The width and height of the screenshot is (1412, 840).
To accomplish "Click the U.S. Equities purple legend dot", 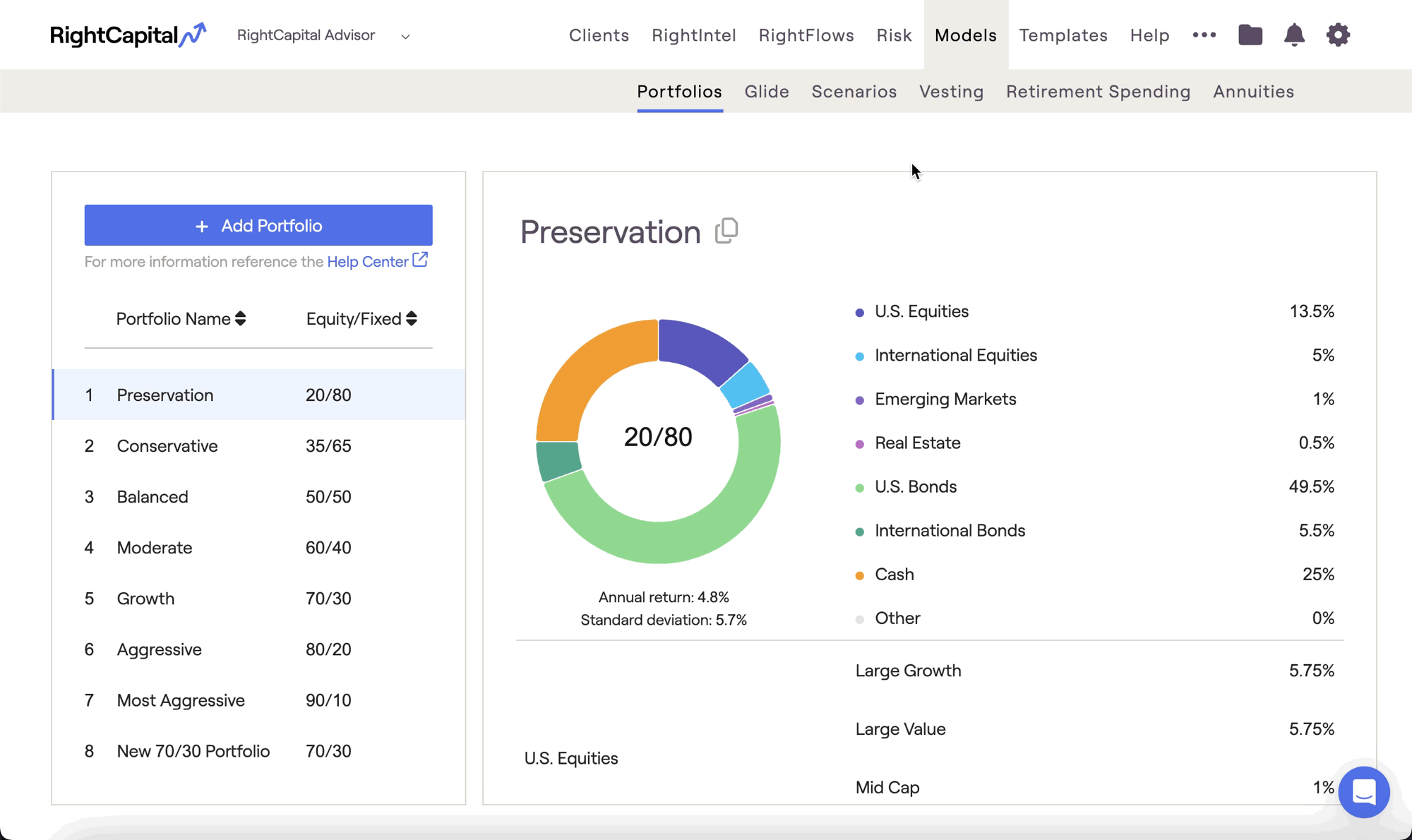I will point(859,313).
